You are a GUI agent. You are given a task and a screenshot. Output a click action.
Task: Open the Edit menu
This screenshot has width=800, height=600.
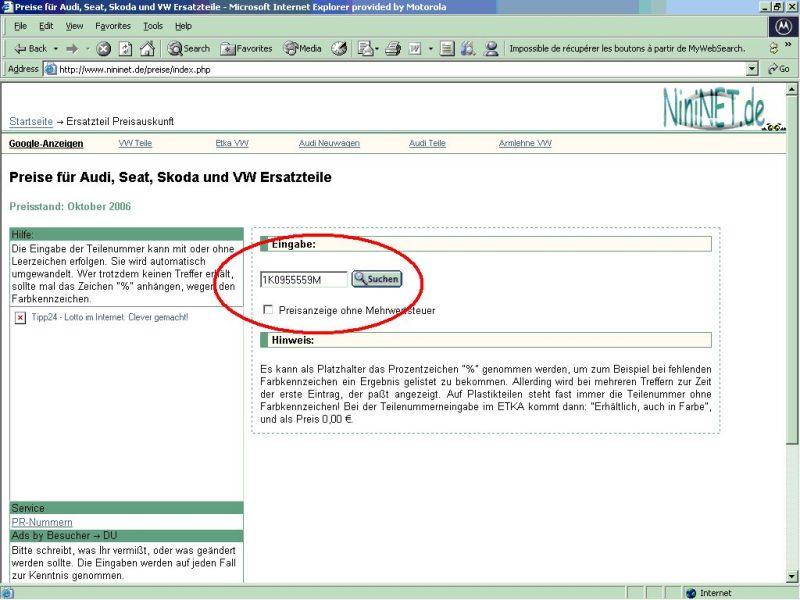coord(46,26)
